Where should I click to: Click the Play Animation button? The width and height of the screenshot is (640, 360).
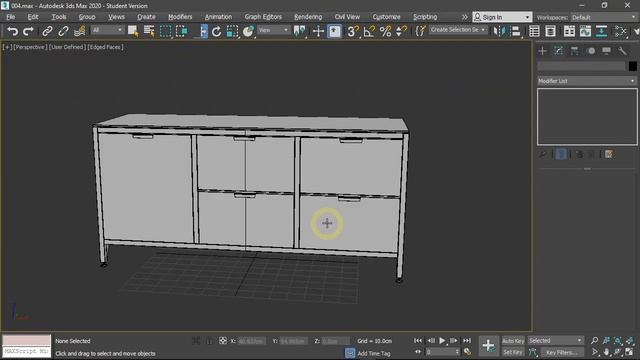[x=442, y=340]
